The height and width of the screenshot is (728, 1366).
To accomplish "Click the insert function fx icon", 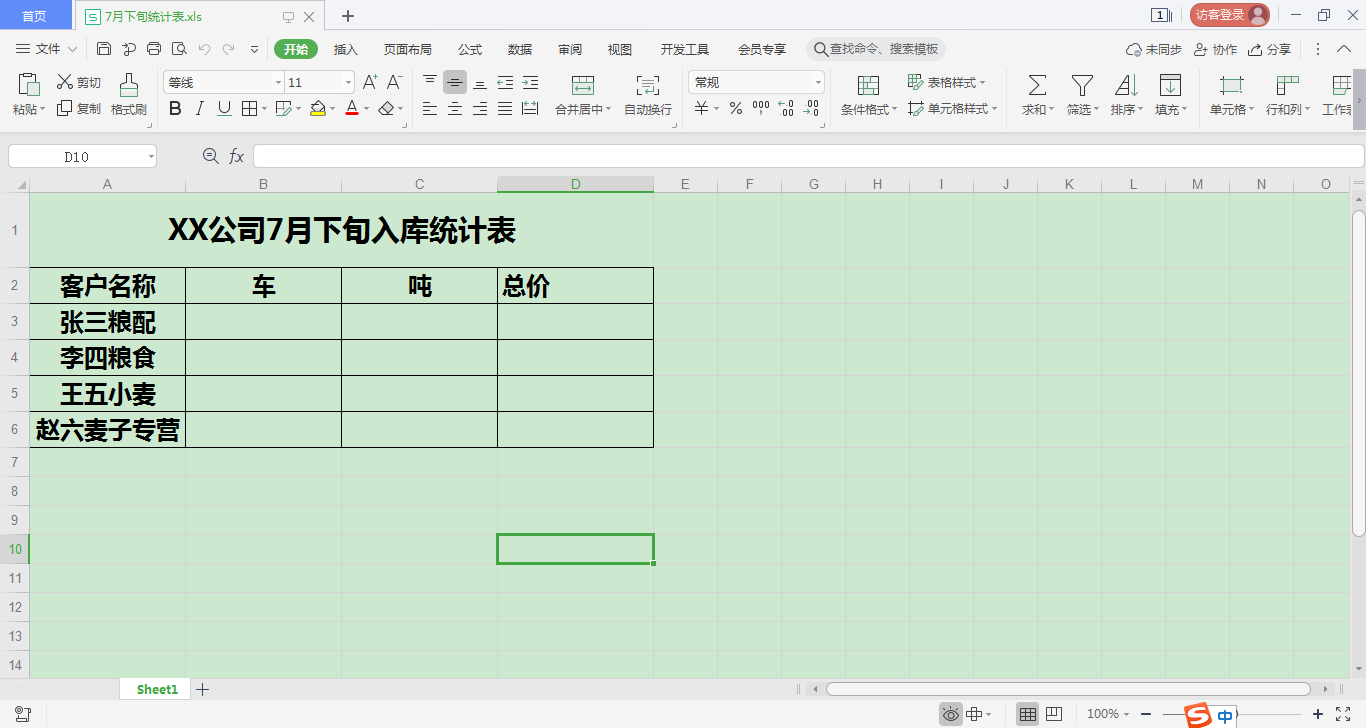I will 237,156.
